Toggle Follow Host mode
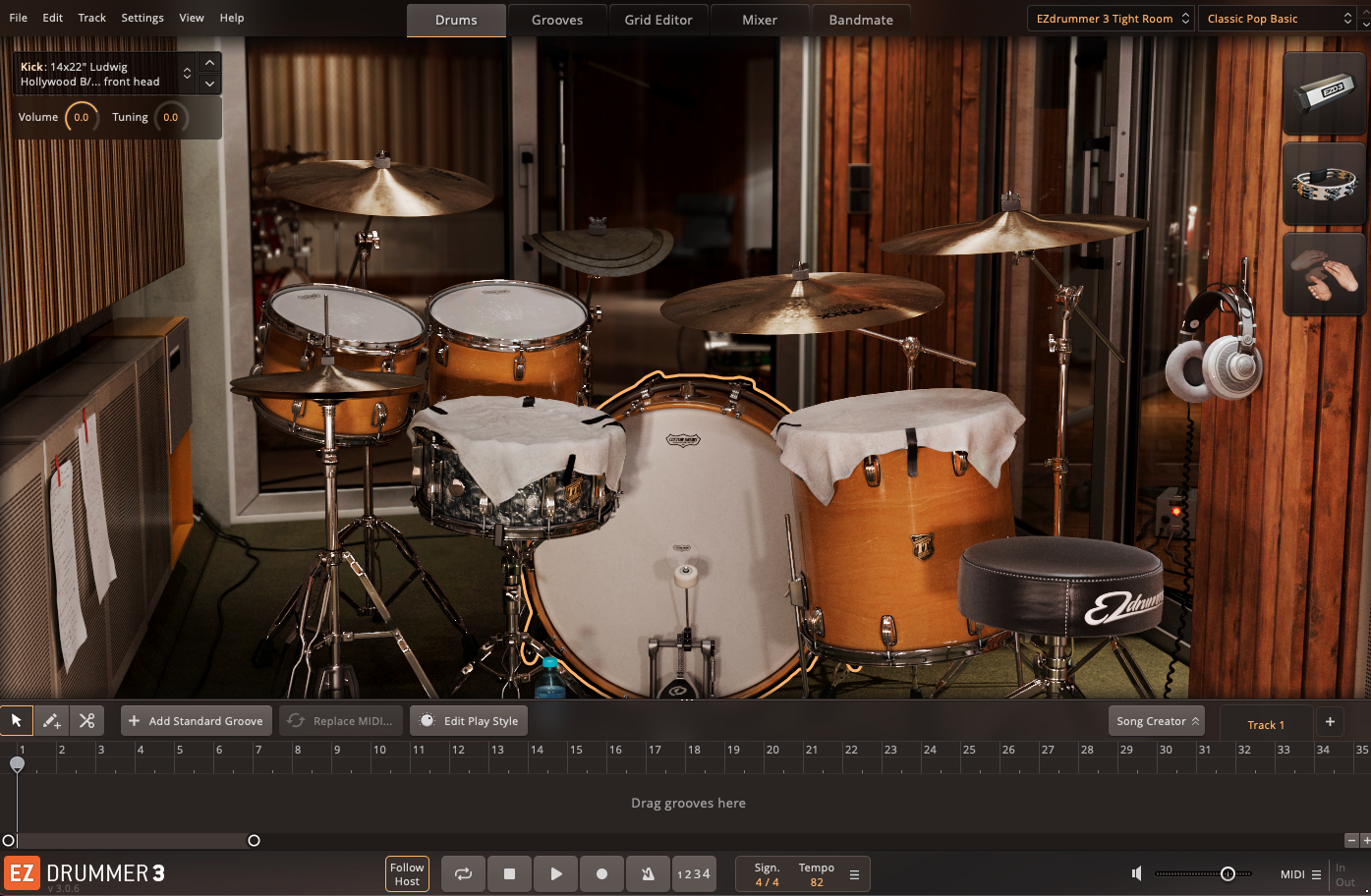 407,873
